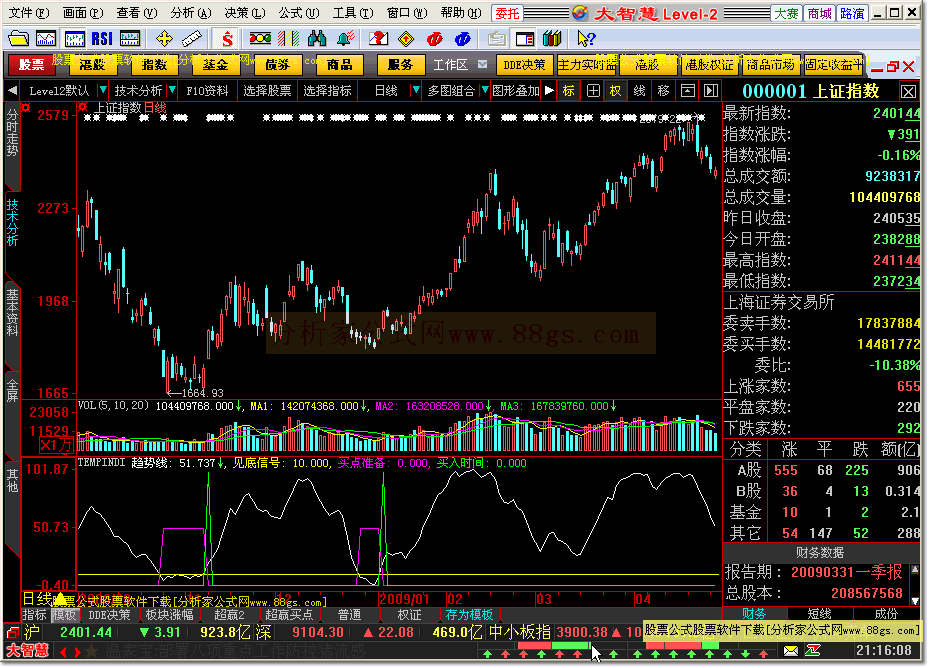Click the 商城 button

point(820,13)
